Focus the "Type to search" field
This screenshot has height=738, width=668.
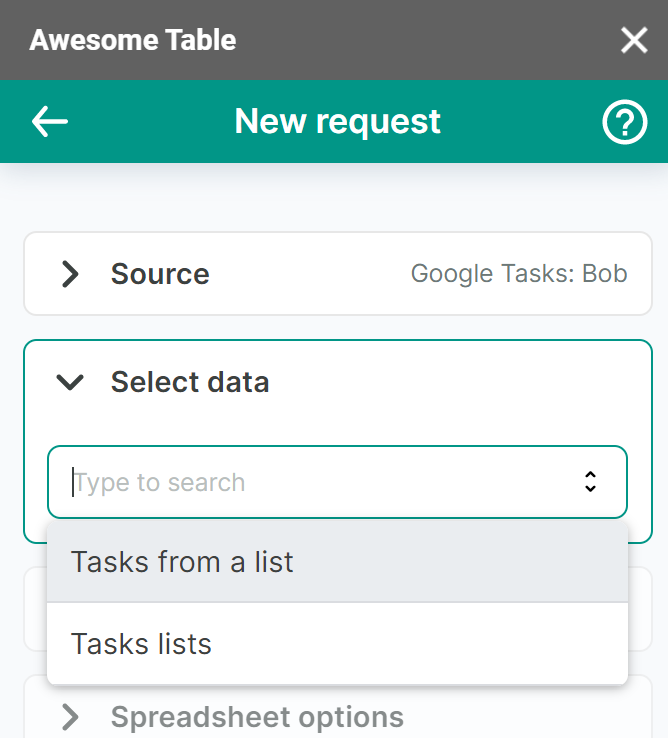300,482
